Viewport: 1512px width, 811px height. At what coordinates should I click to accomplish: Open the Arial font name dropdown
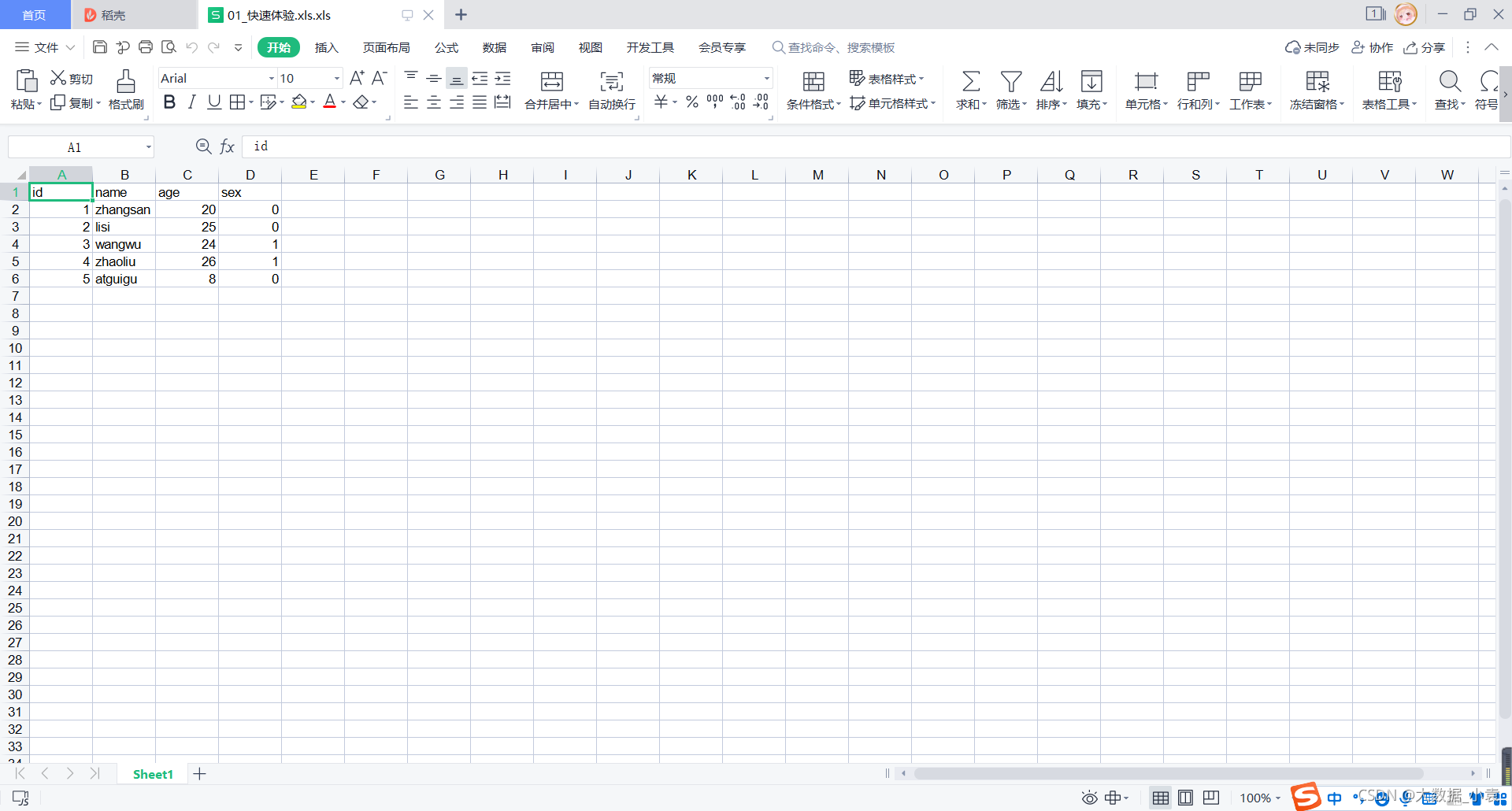click(272, 78)
